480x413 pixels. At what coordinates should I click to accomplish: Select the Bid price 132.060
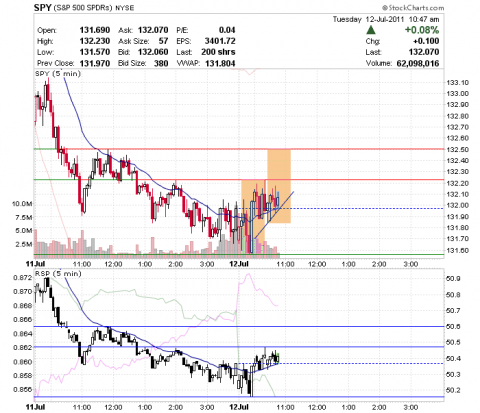coord(153,52)
